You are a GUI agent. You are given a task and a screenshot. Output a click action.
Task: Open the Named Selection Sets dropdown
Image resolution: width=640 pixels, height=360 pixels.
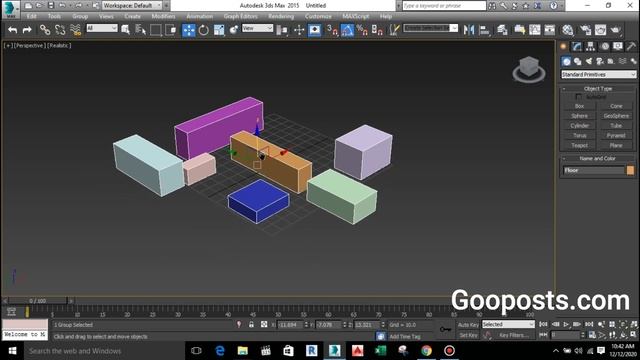(430, 28)
